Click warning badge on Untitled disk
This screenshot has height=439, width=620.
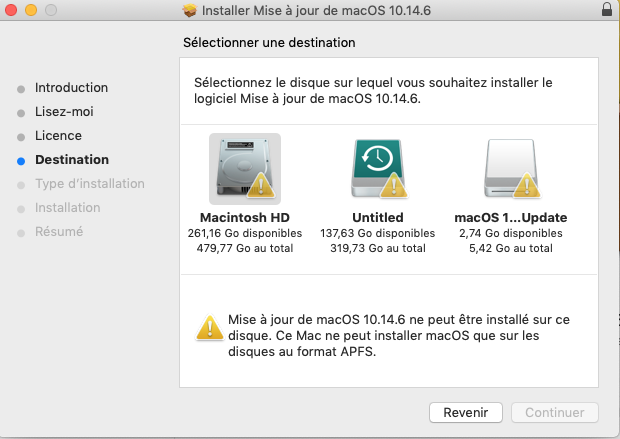395,186
